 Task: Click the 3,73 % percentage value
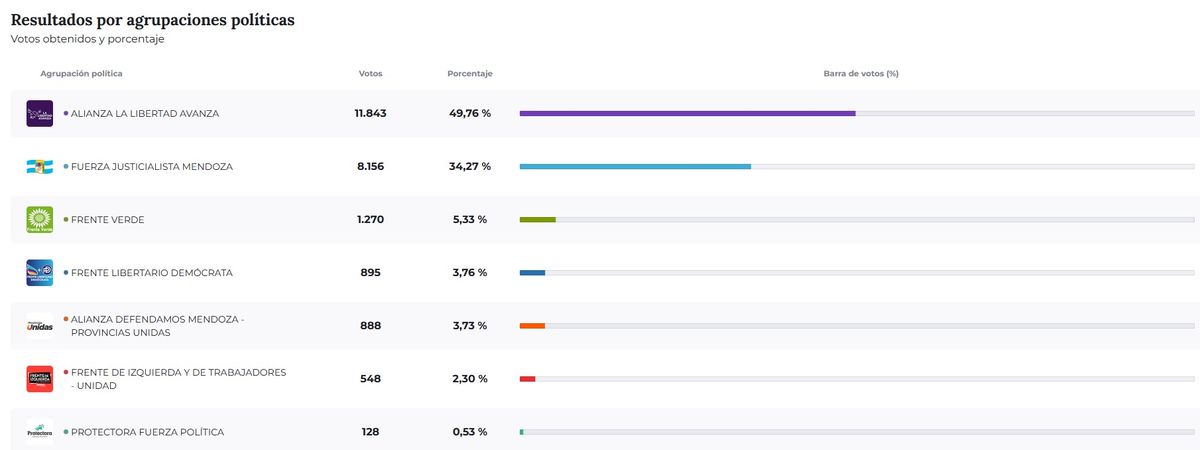point(469,326)
